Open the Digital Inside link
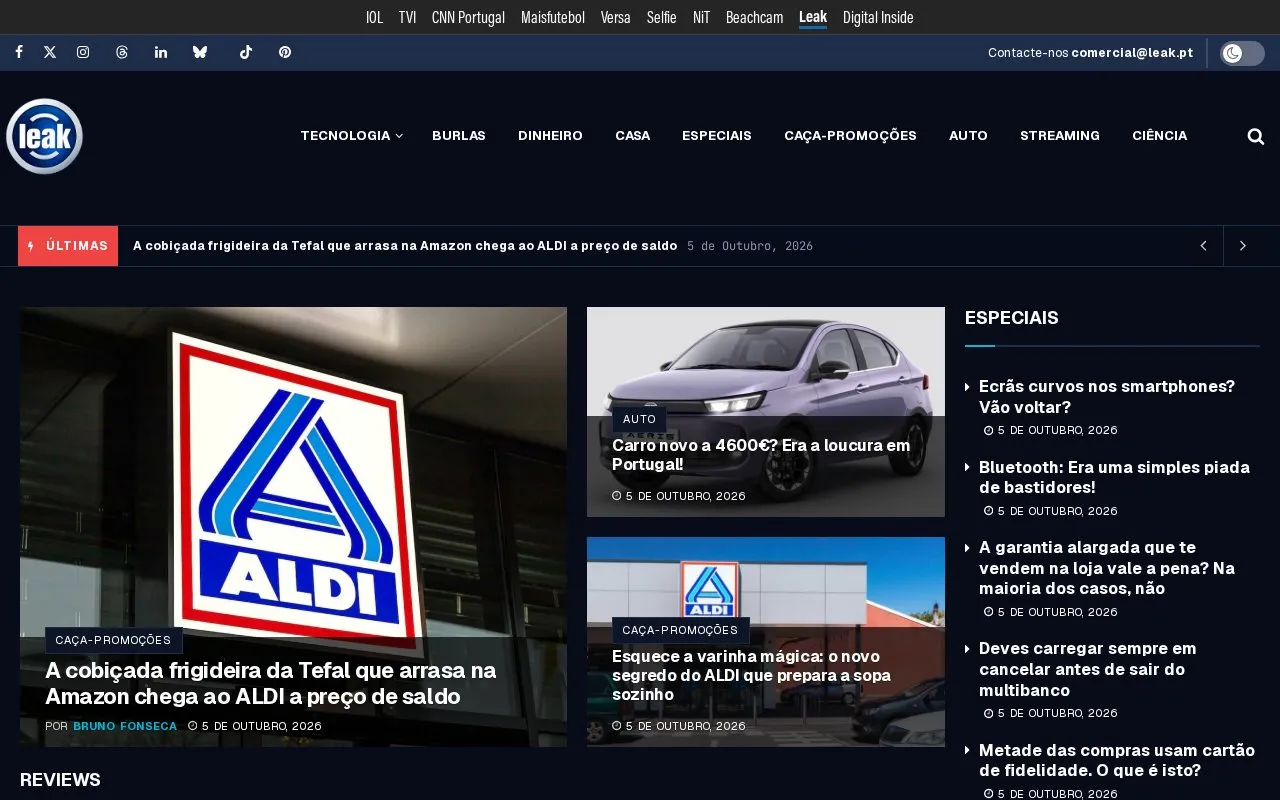1280x800 pixels. pyautogui.click(x=878, y=17)
